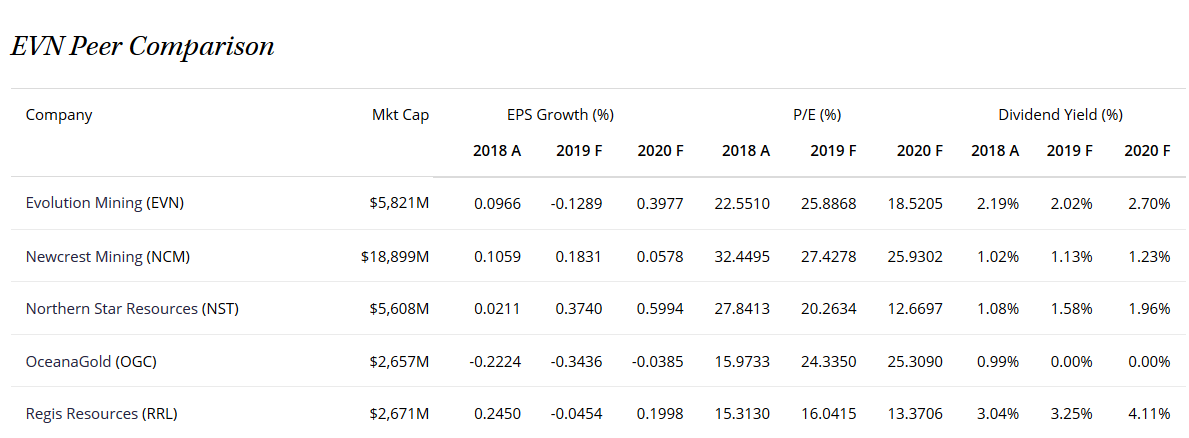Image resolution: width=1189 pixels, height=438 pixels.
Task: Select Newcrest Mining (NCM) row label
Action: pos(108,256)
